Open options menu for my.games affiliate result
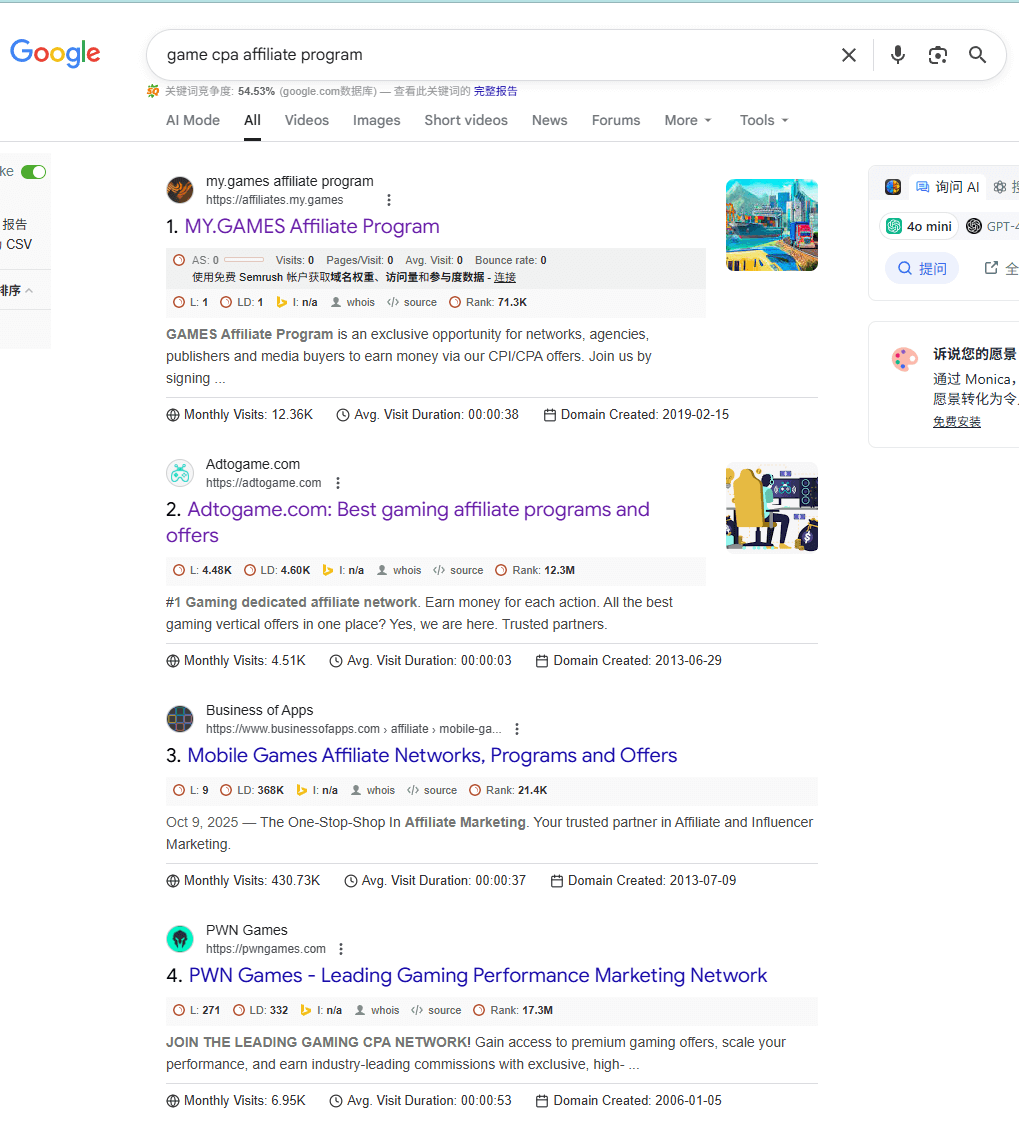Screen dimensions: 1019x1124 coord(388,200)
